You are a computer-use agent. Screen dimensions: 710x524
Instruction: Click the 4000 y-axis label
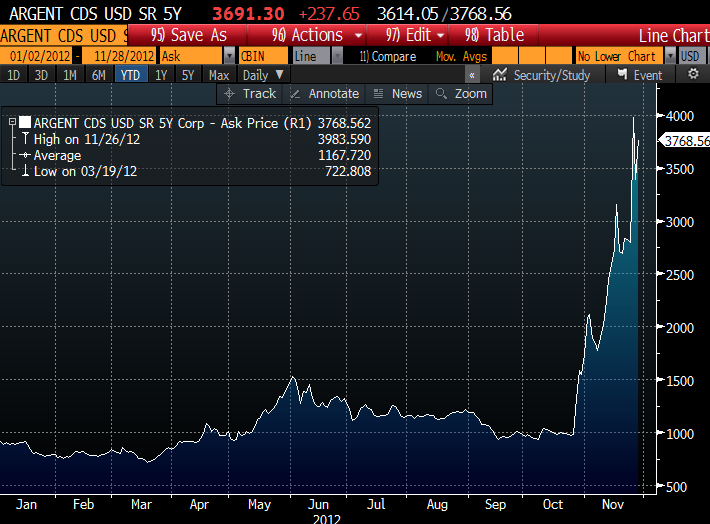[x=680, y=116]
